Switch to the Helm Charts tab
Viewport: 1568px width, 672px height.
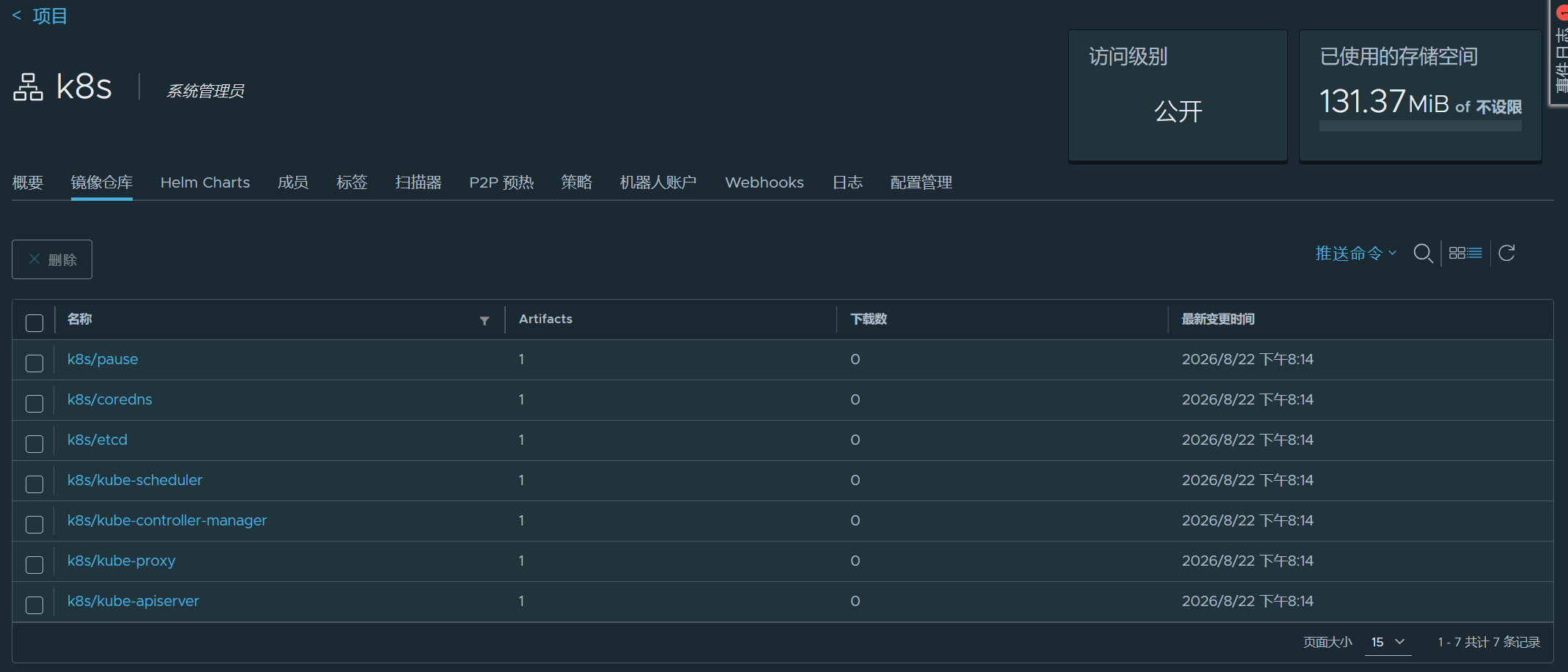coord(205,182)
